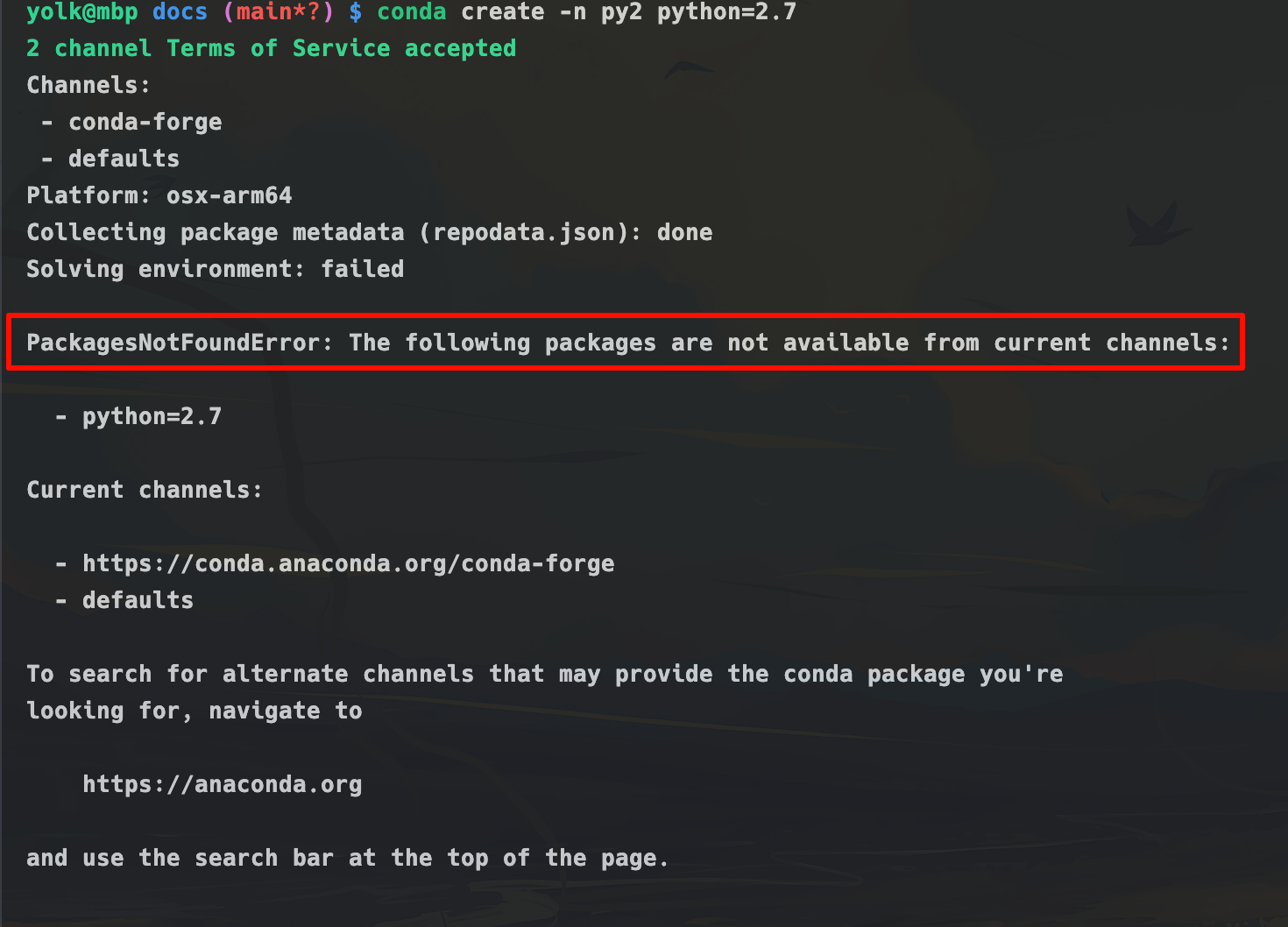The image size is (1288, 927).
Task: Open the conda.anaconda.org/conda-forge channel URL
Action: click(348, 563)
